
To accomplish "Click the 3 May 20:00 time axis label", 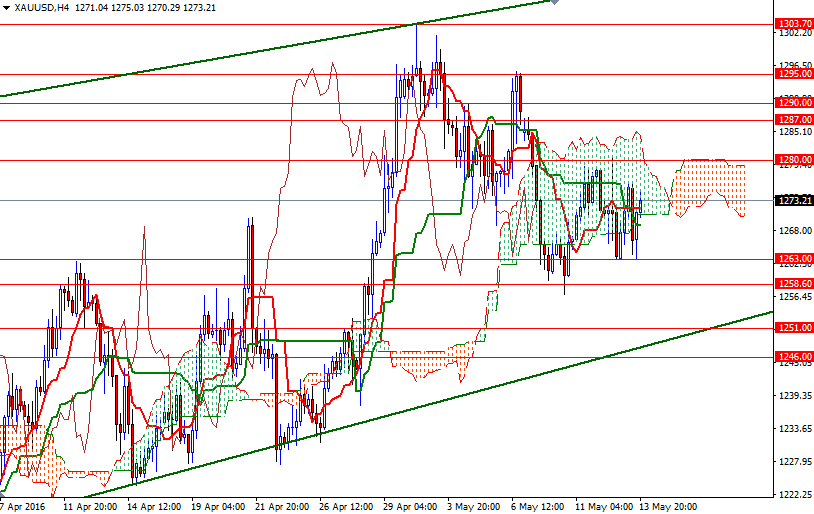I will click(x=473, y=506).
